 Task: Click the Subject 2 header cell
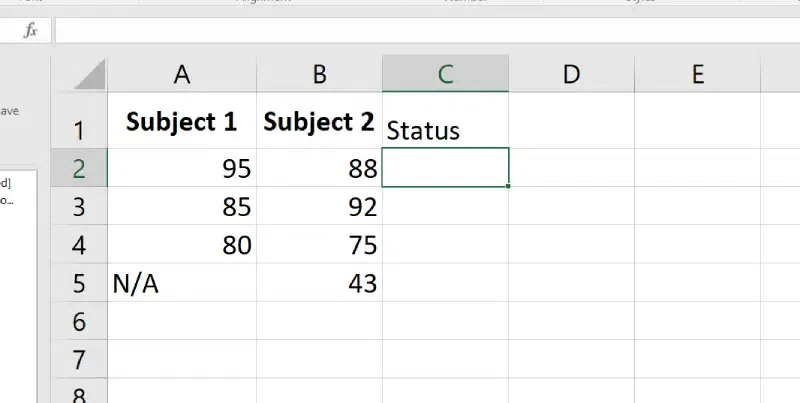(319, 122)
